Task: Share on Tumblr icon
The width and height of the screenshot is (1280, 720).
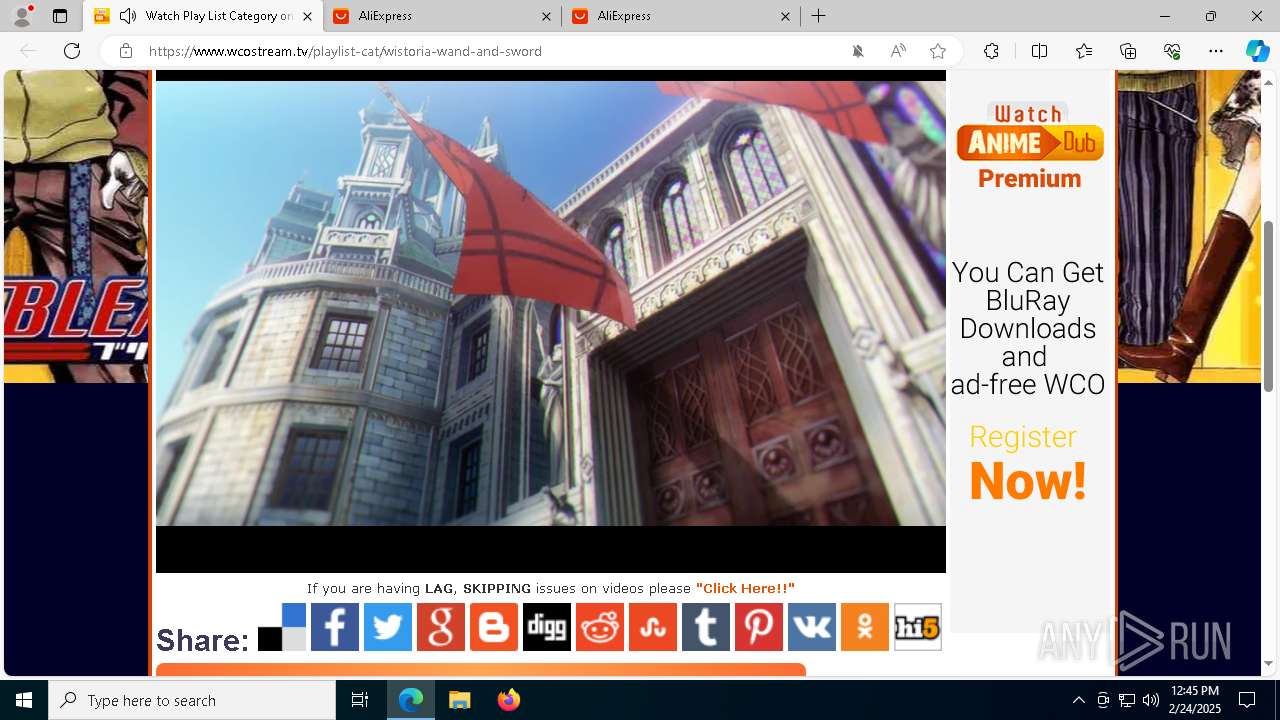Action: (x=706, y=627)
